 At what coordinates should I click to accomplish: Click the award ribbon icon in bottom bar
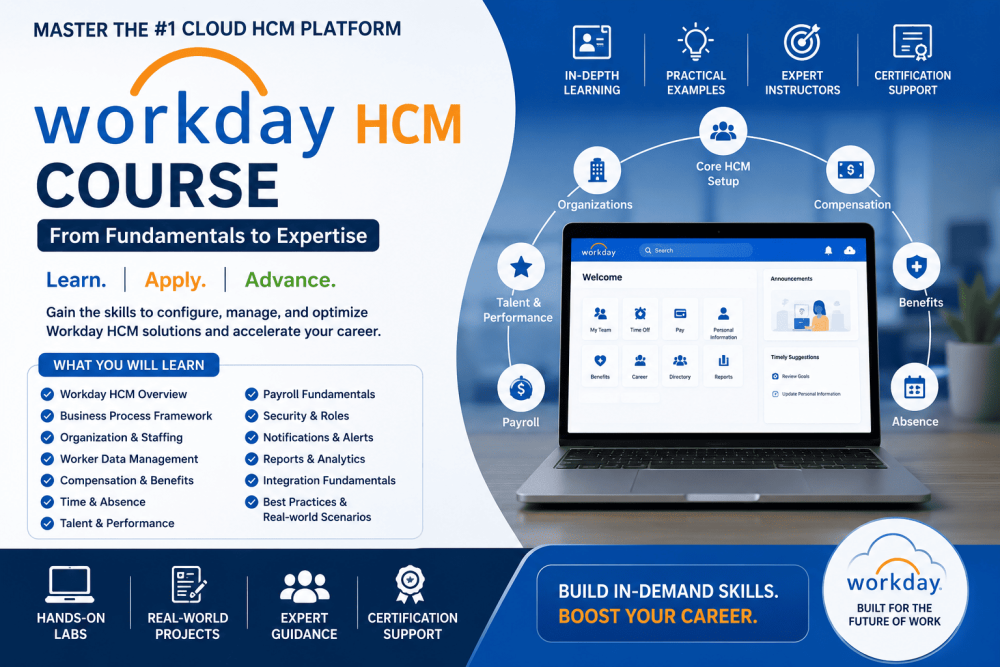tap(409, 584)
